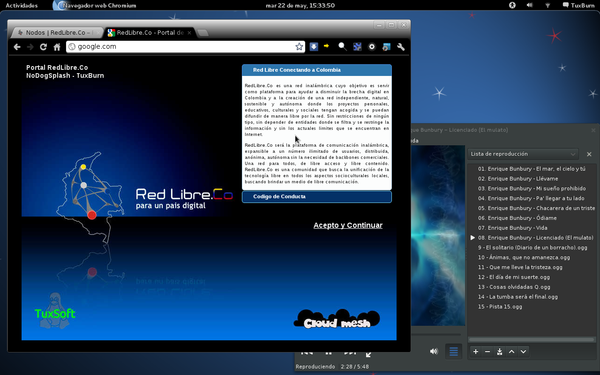Image resolution: width=600 pixels, height=375 pixels.
Task: Open the TuxBurn user menu
Action: pyautogui.click(x=579, y=5)
